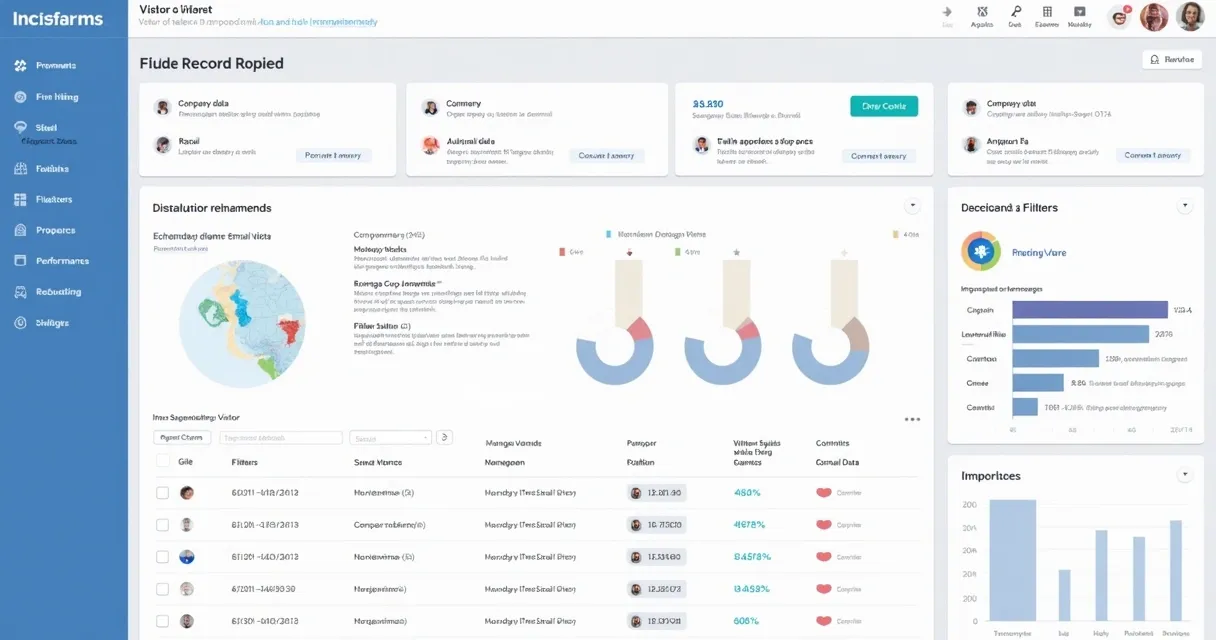The width and height of the screenshot is (1216, 640).
Task: Expand the Imporfices panel dropdown arrow
Action: [x=1185, y=475]
